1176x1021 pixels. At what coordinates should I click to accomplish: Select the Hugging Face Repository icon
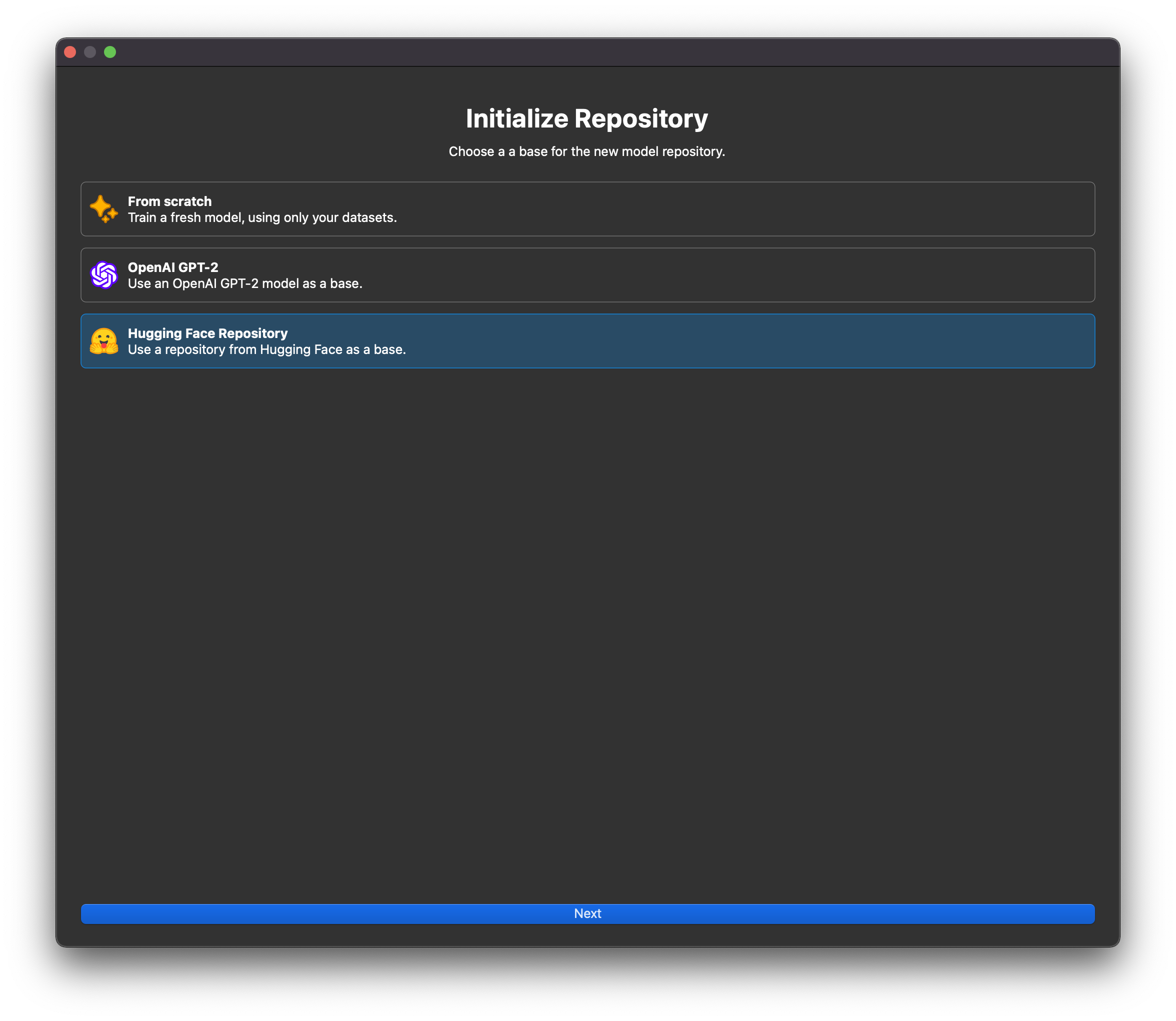(x=104, y=341)
